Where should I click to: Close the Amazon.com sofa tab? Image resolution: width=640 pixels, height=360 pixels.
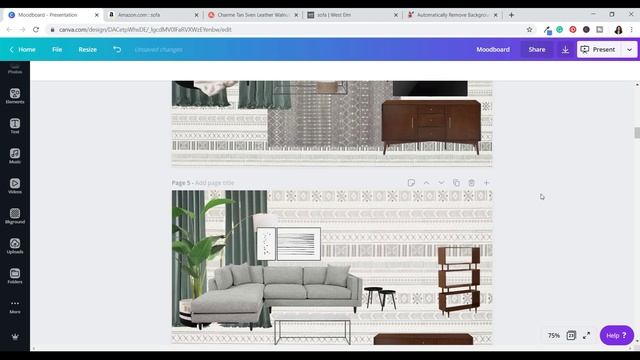[196, 15]
